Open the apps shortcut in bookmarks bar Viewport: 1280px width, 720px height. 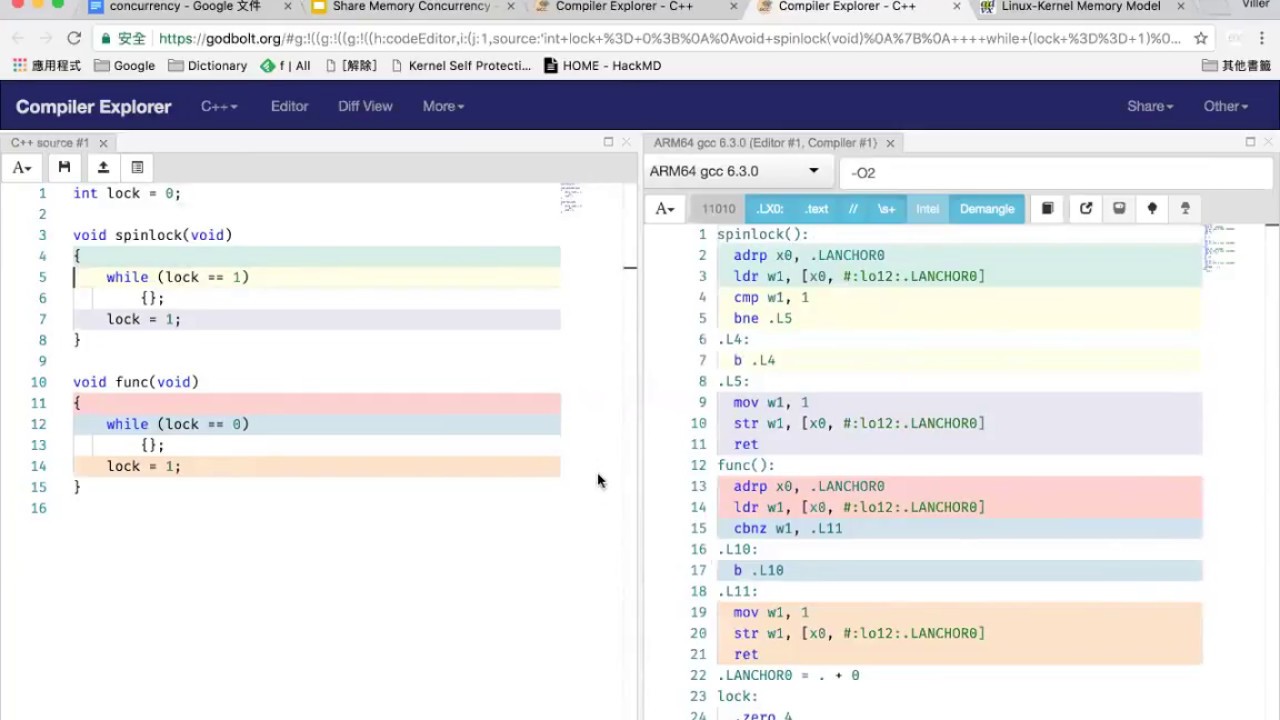46,66
